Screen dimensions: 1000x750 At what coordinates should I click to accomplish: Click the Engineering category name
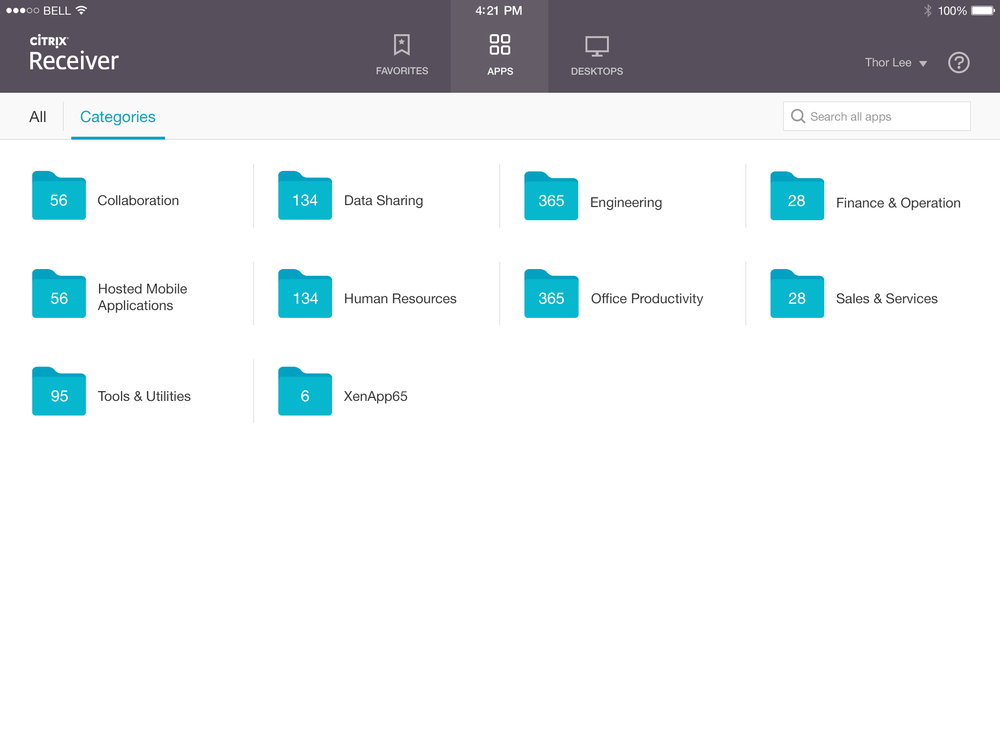[626, 202]
